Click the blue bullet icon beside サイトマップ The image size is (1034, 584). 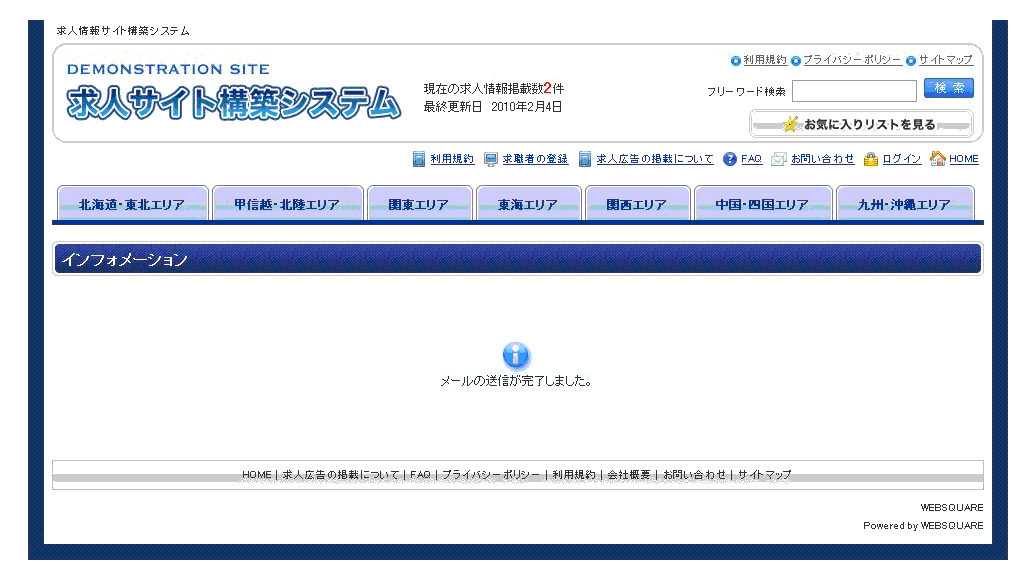tap(909, 60)
